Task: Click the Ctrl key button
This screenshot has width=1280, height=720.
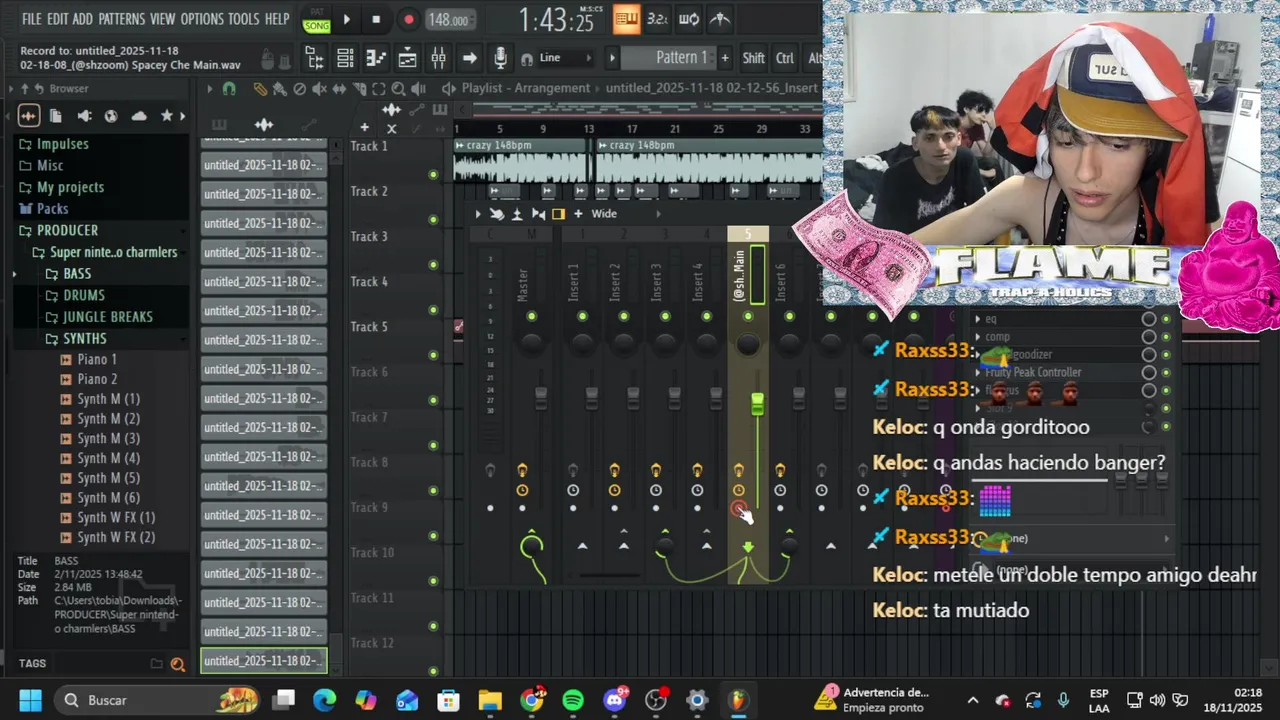Action: tap(785, 58)
